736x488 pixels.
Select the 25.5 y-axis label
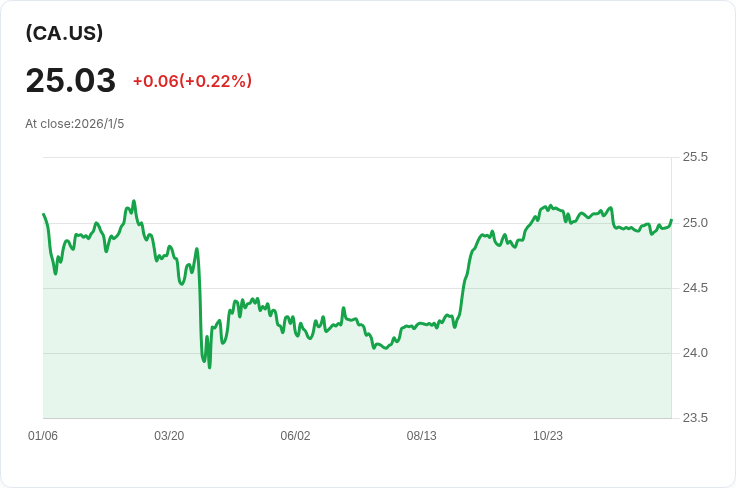click(x=695, y=157)
